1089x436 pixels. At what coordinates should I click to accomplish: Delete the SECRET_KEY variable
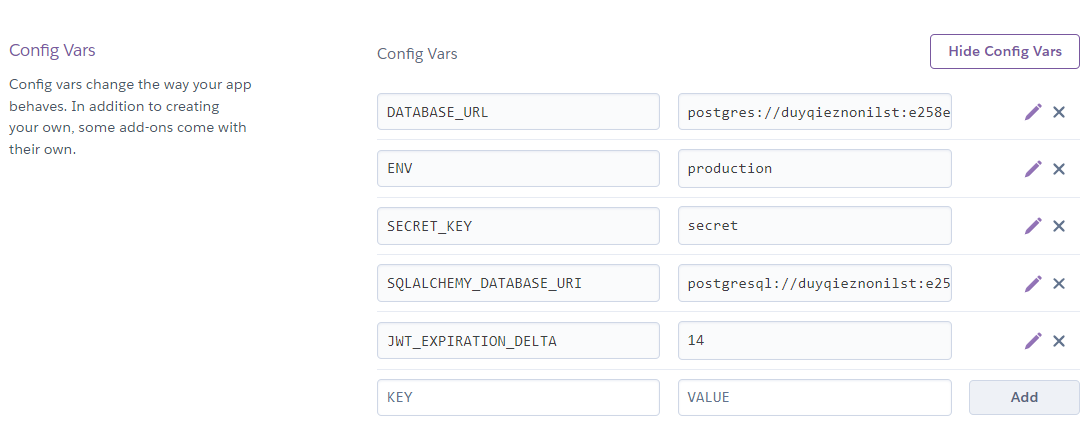[1059, 226]
